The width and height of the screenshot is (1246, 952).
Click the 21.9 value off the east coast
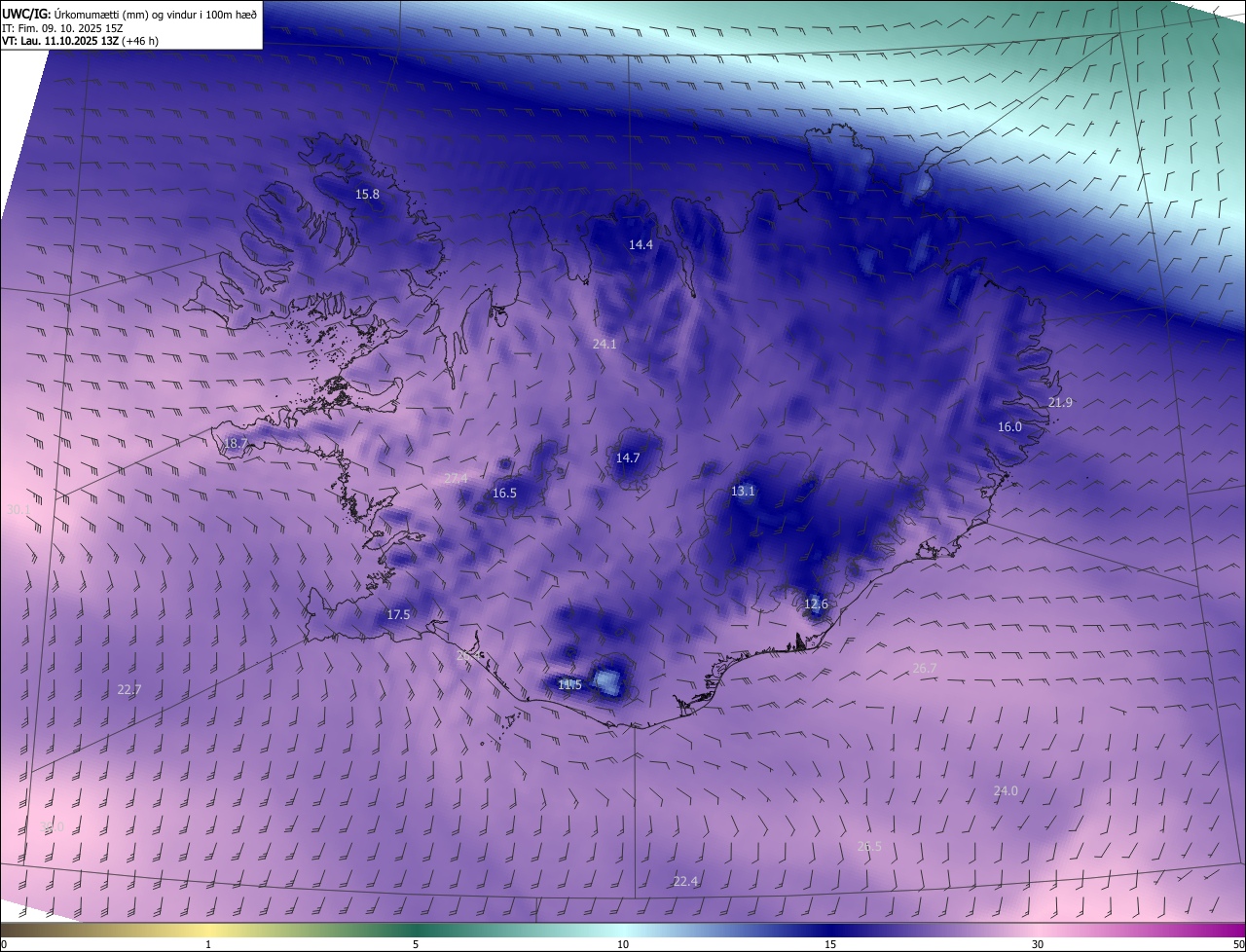click(1060, 403)
